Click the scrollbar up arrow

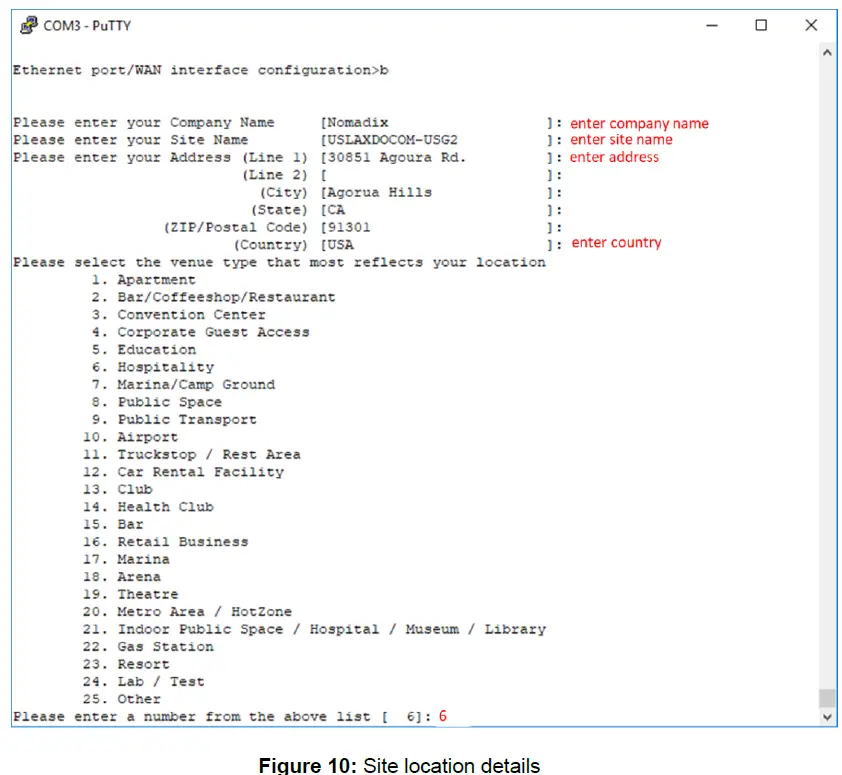827,53
